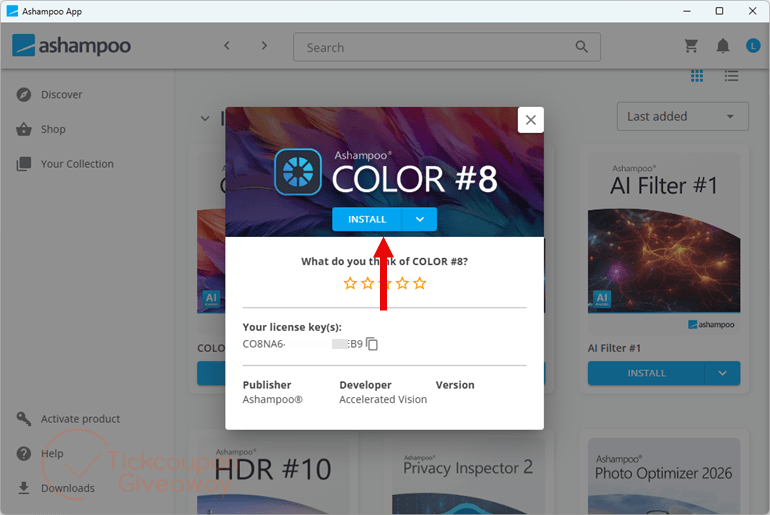The width and height of the screenshot is (770, 515).
Task: Focus the Search field
Action: (x=446, y=47)
